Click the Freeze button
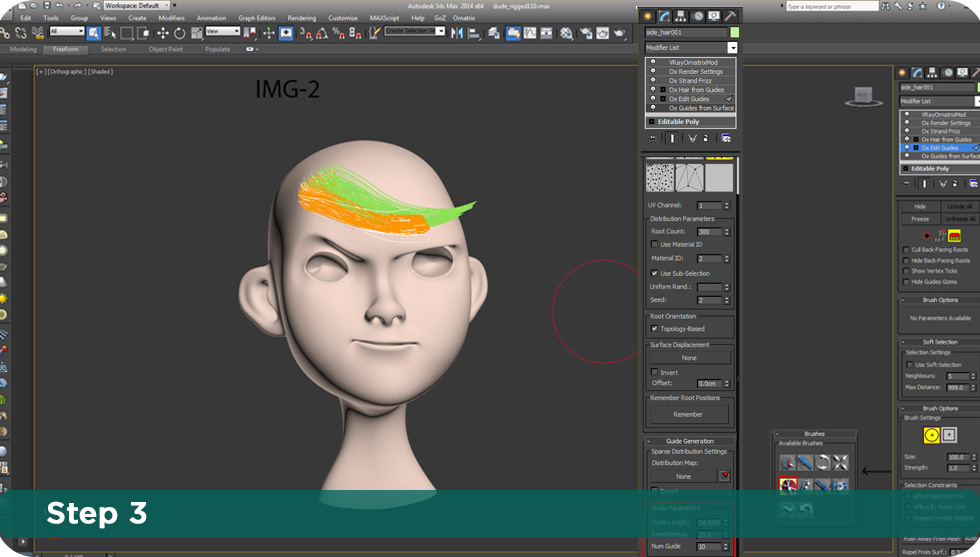 coord(920,219)
